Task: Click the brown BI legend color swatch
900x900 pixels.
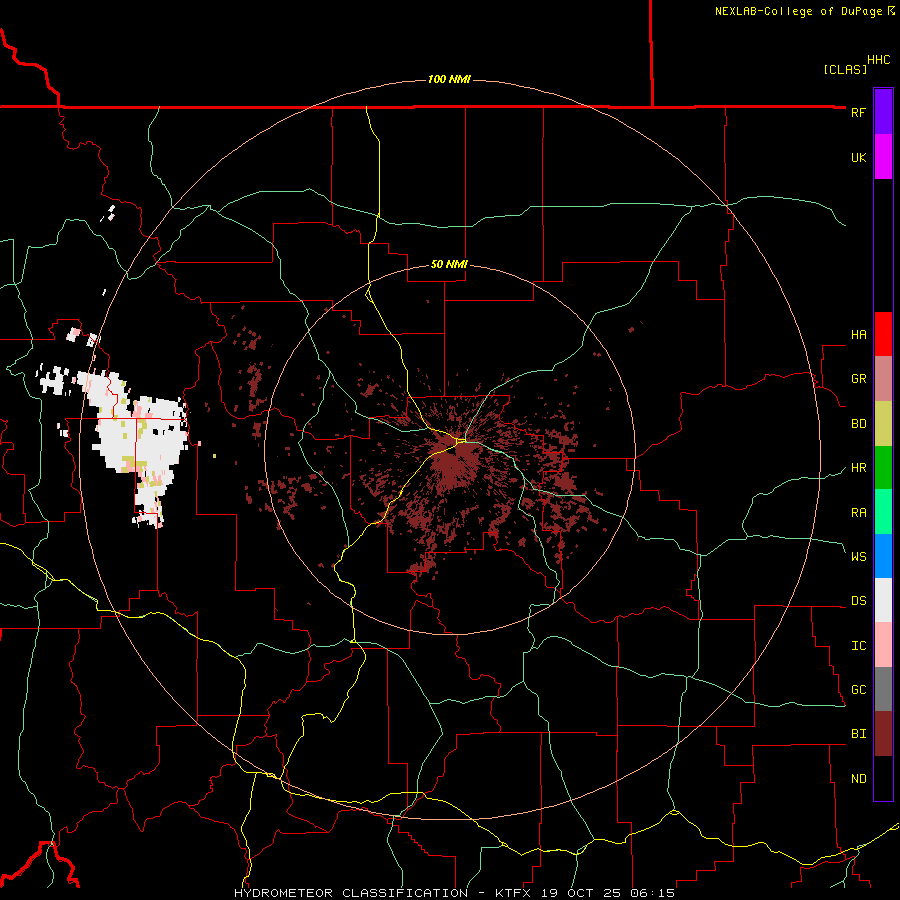Action: tap(883, 734)
